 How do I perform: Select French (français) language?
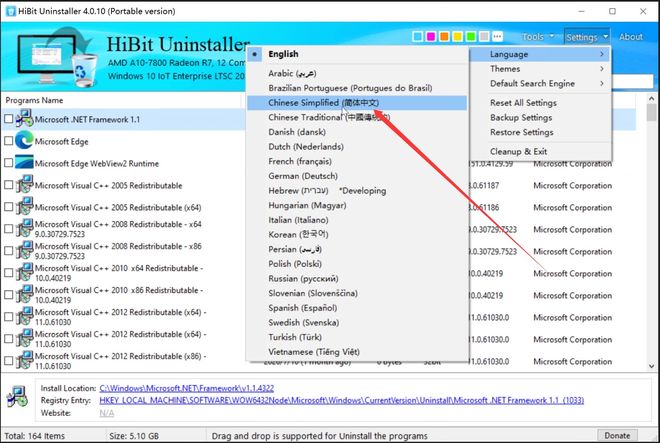tap(357, 161)
